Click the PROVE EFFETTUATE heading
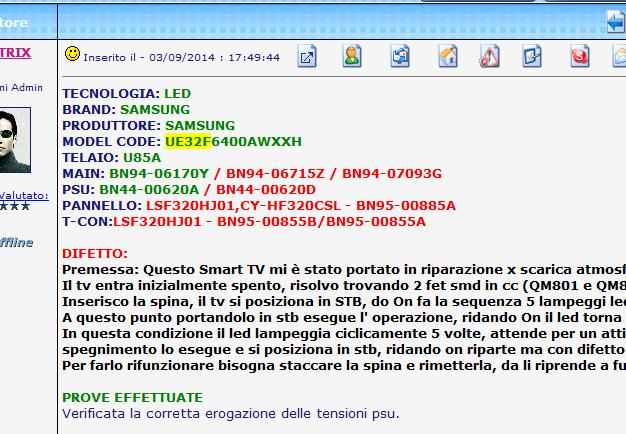The image size is (626, 434). click(x=132, y=397)
